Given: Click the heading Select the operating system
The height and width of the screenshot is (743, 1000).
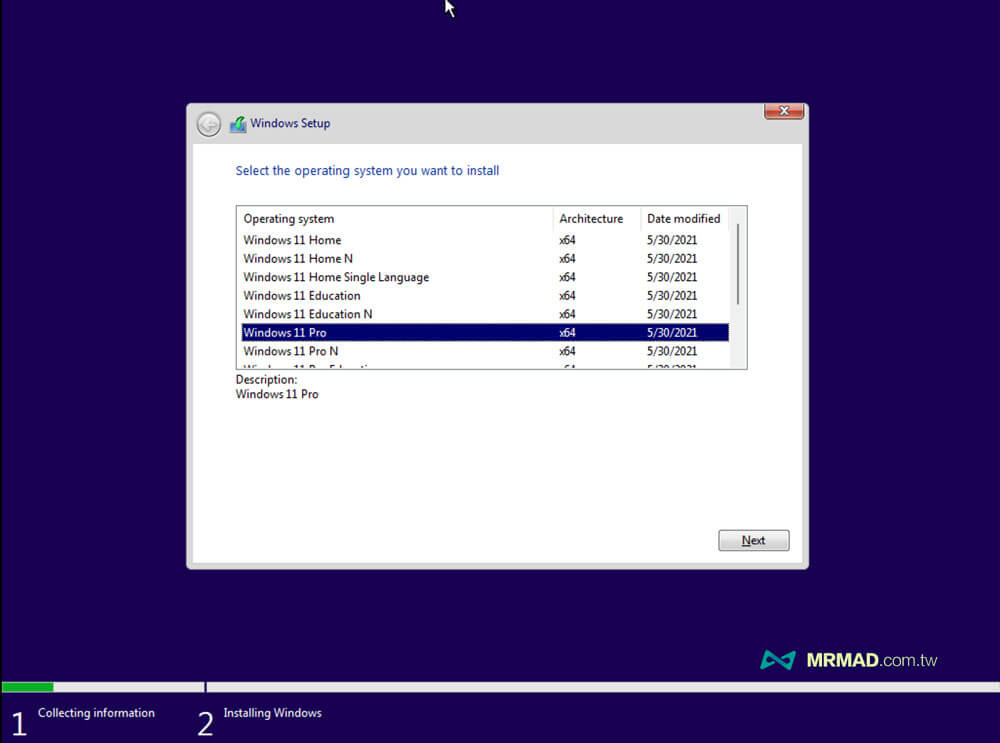Looking at the screenshot, I should point(367,171).
